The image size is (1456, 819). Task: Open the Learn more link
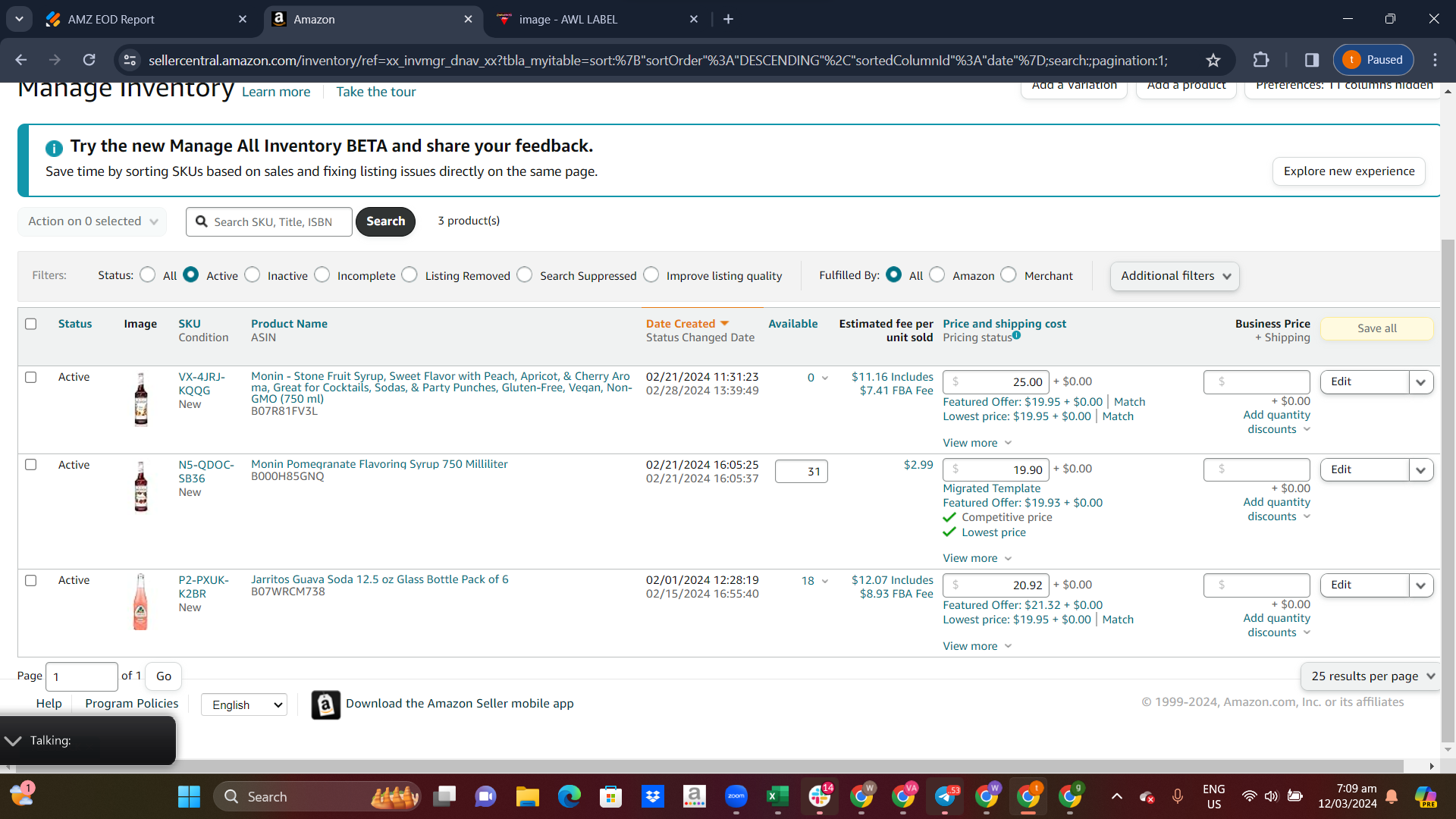pyautogui.click(x=276, y=92)
